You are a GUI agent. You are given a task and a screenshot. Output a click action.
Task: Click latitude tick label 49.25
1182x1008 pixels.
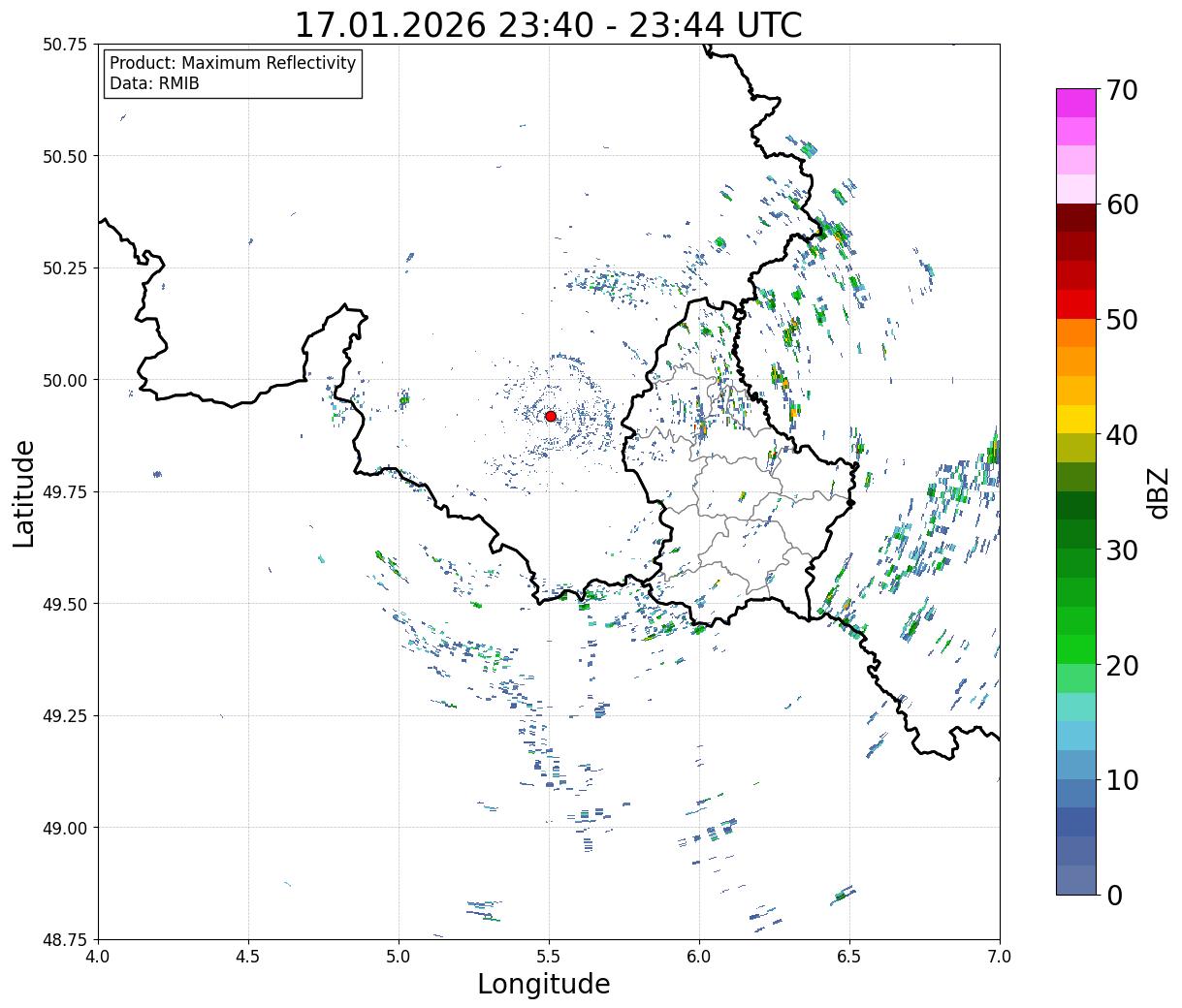65,716
